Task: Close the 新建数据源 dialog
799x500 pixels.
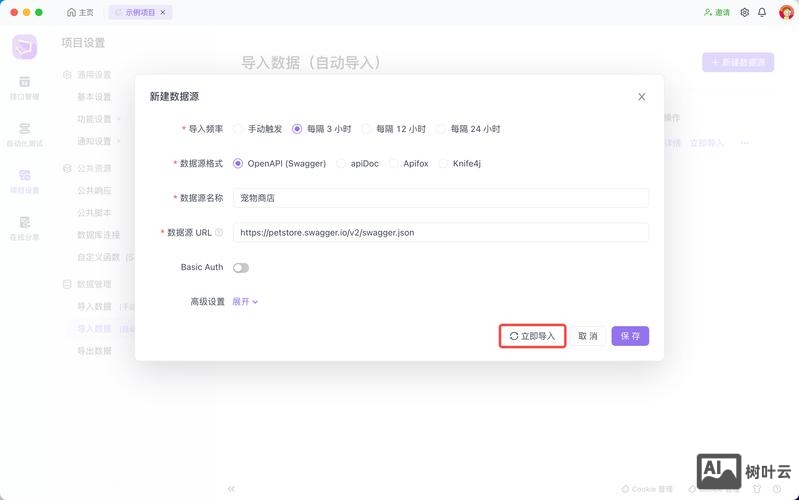Action: [642, 97]
